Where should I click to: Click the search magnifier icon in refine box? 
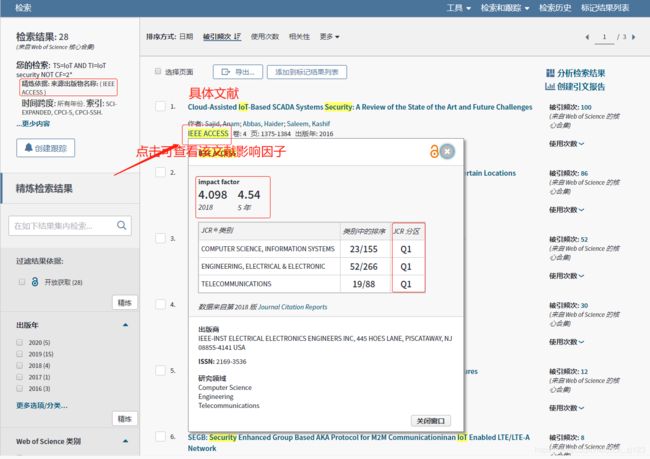pos(121,225)
